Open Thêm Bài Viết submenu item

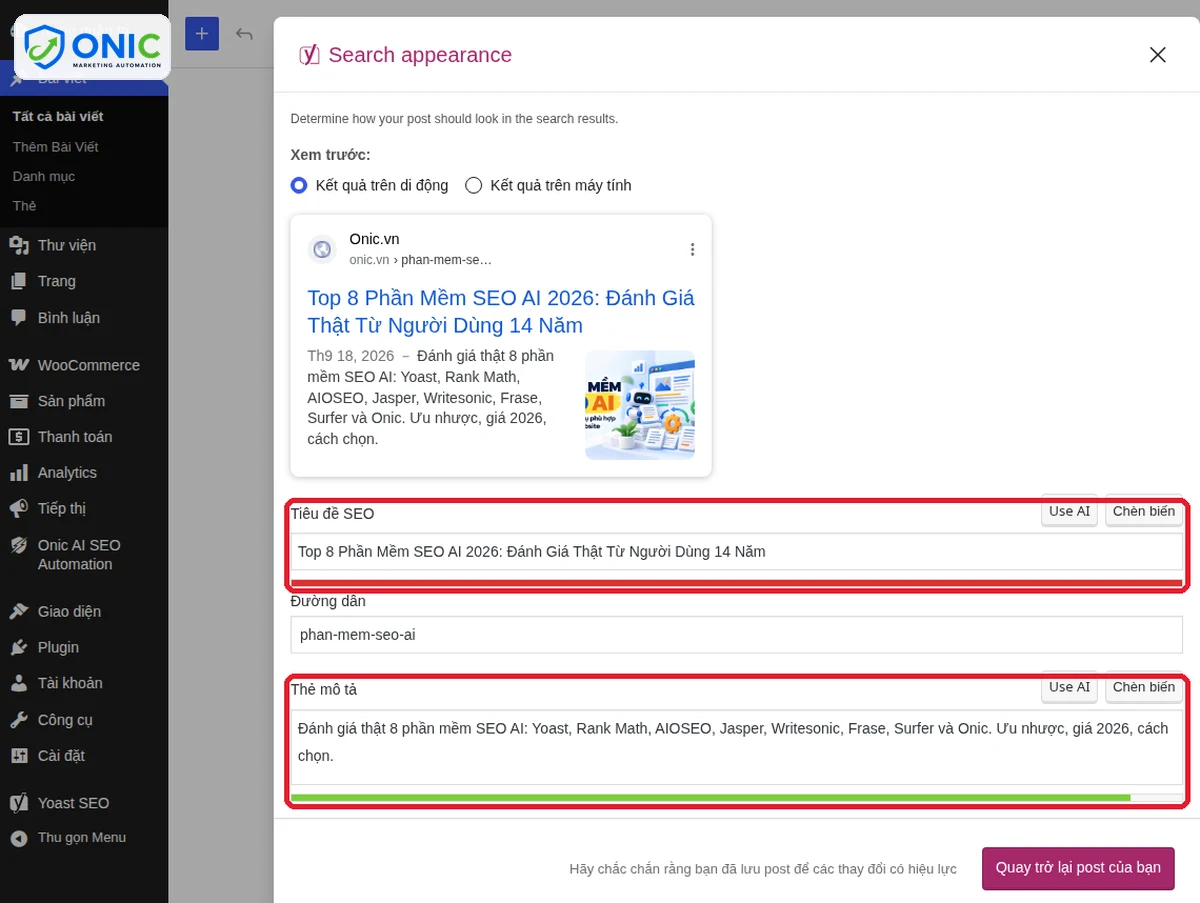tap(55, 147)
